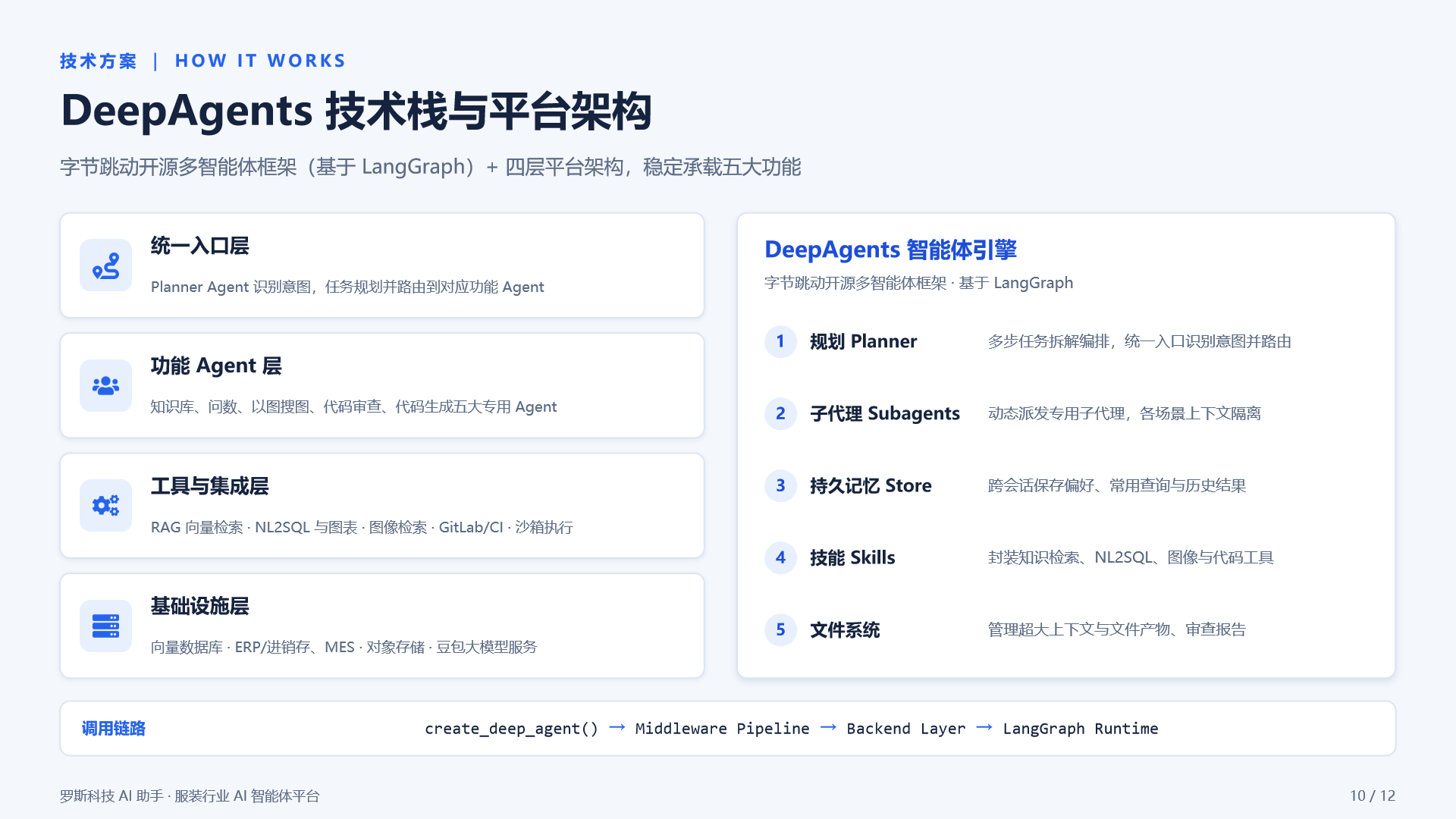The height and width of the screenshot is (819, 1456).
Task: Click the arrow after Middleware Pipeline
Action: [x=829, y=727]
